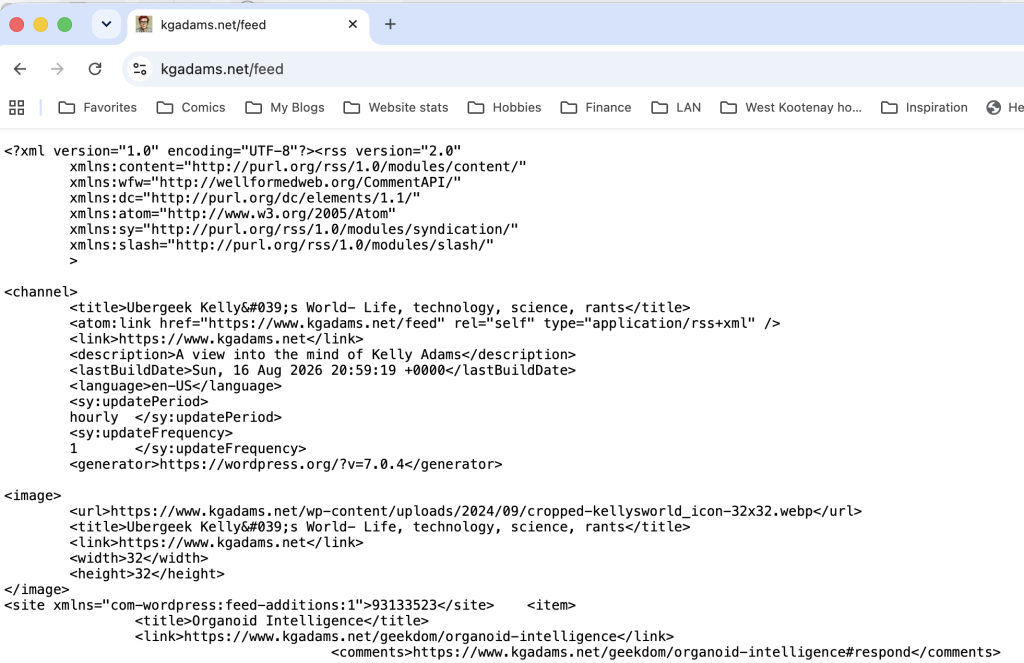
Task: Click the url cropped-kellysworld_icon line
Action: click(466, 511)
